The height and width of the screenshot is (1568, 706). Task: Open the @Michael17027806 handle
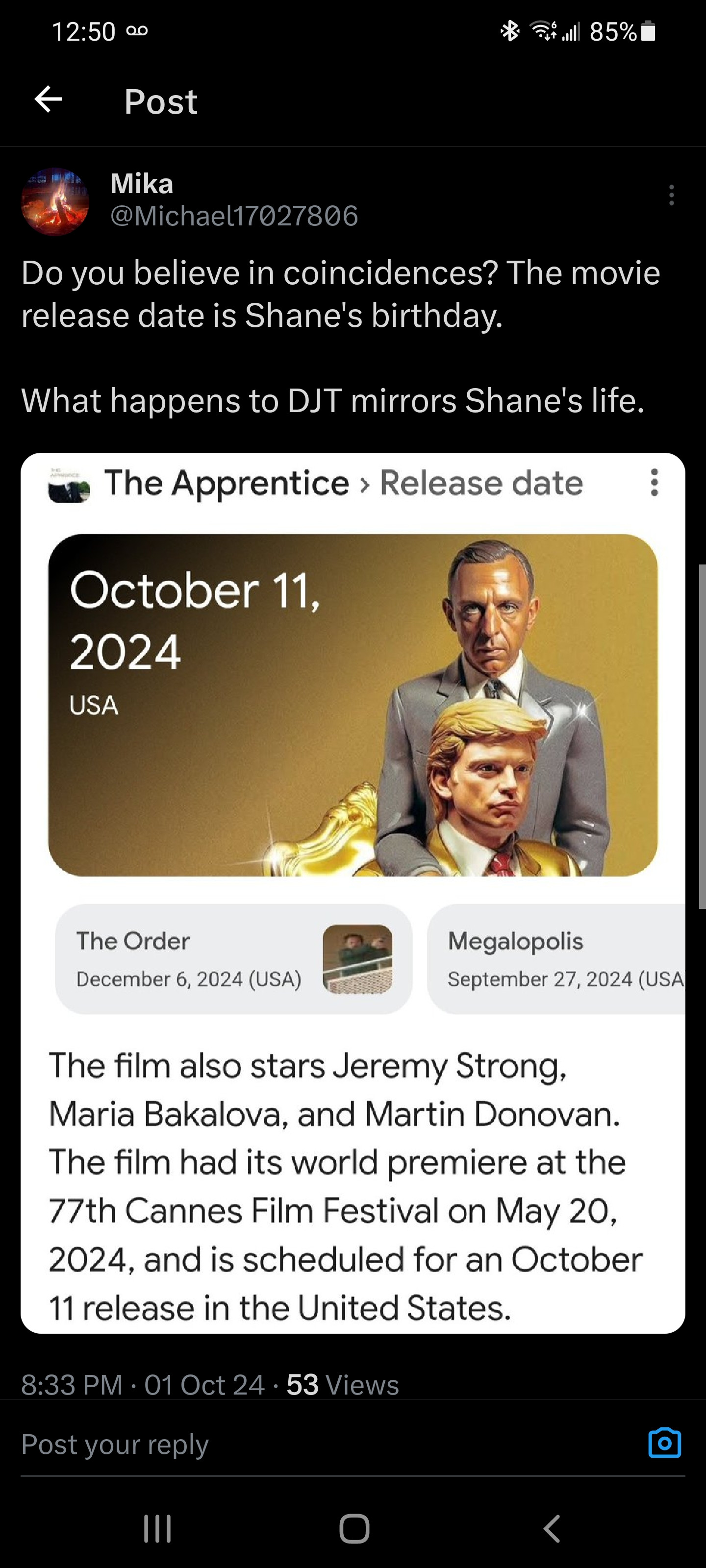tap(234, 216)
